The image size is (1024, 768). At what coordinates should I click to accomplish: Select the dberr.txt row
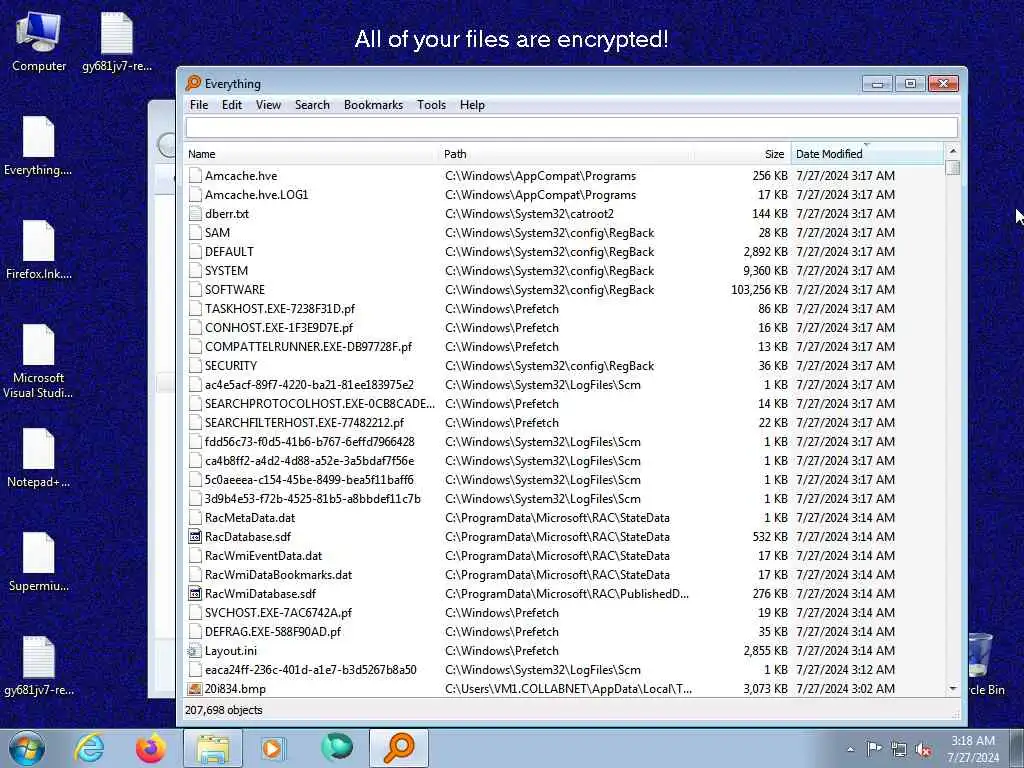pyautogui.click(x=564, y=214)
